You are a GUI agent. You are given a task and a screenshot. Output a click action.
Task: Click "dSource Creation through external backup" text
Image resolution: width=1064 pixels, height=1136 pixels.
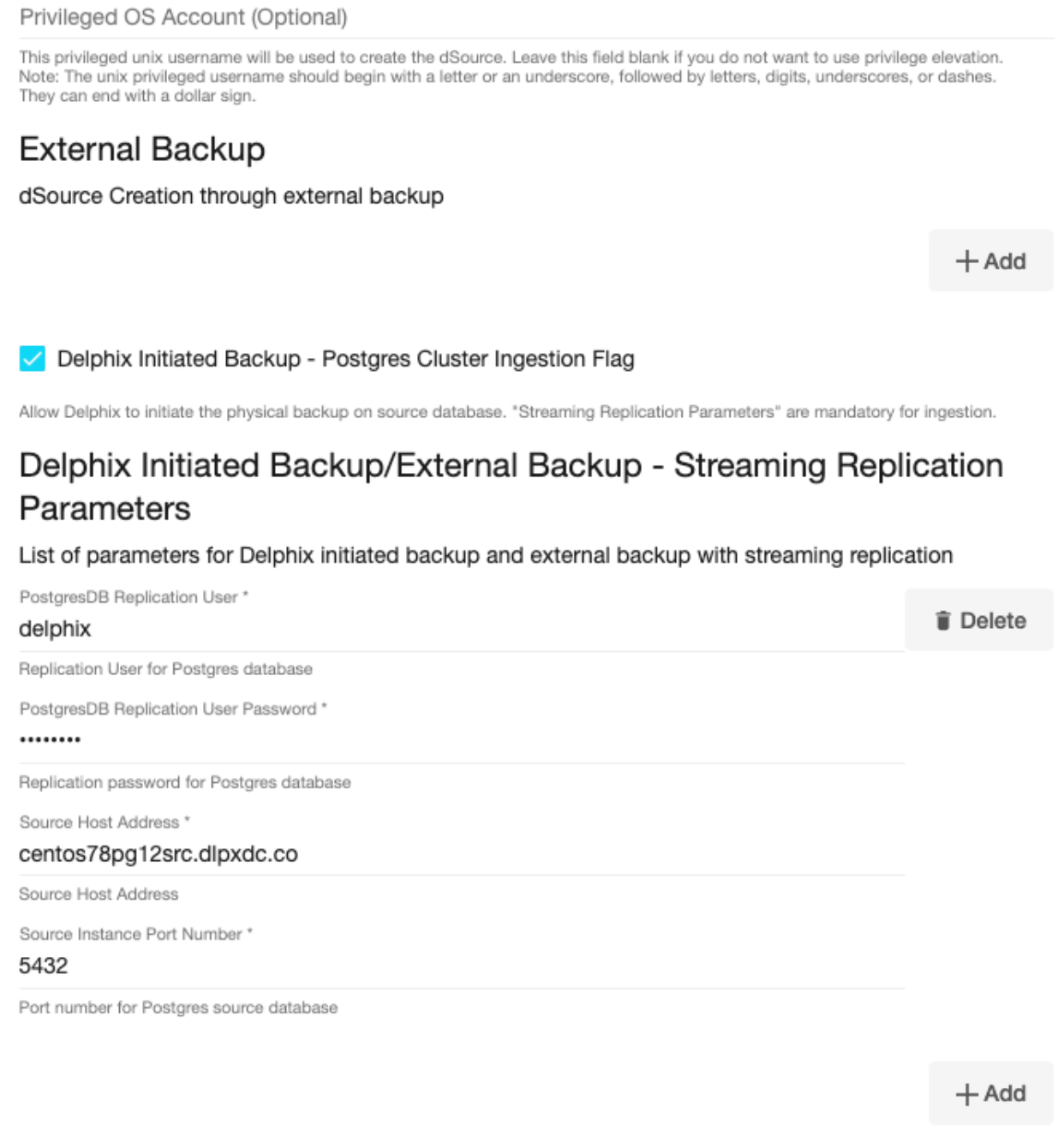click(x=231, y=196)
